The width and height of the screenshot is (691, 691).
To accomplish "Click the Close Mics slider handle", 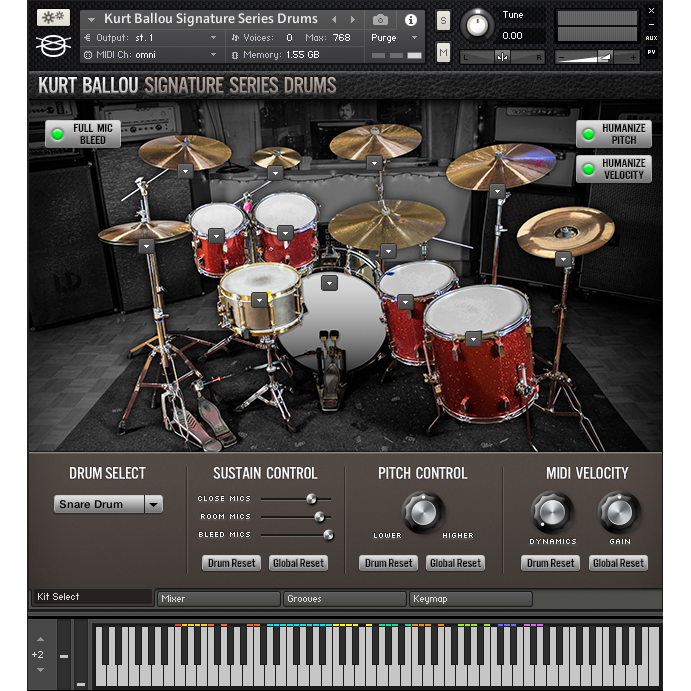I will tap(311, 498).
